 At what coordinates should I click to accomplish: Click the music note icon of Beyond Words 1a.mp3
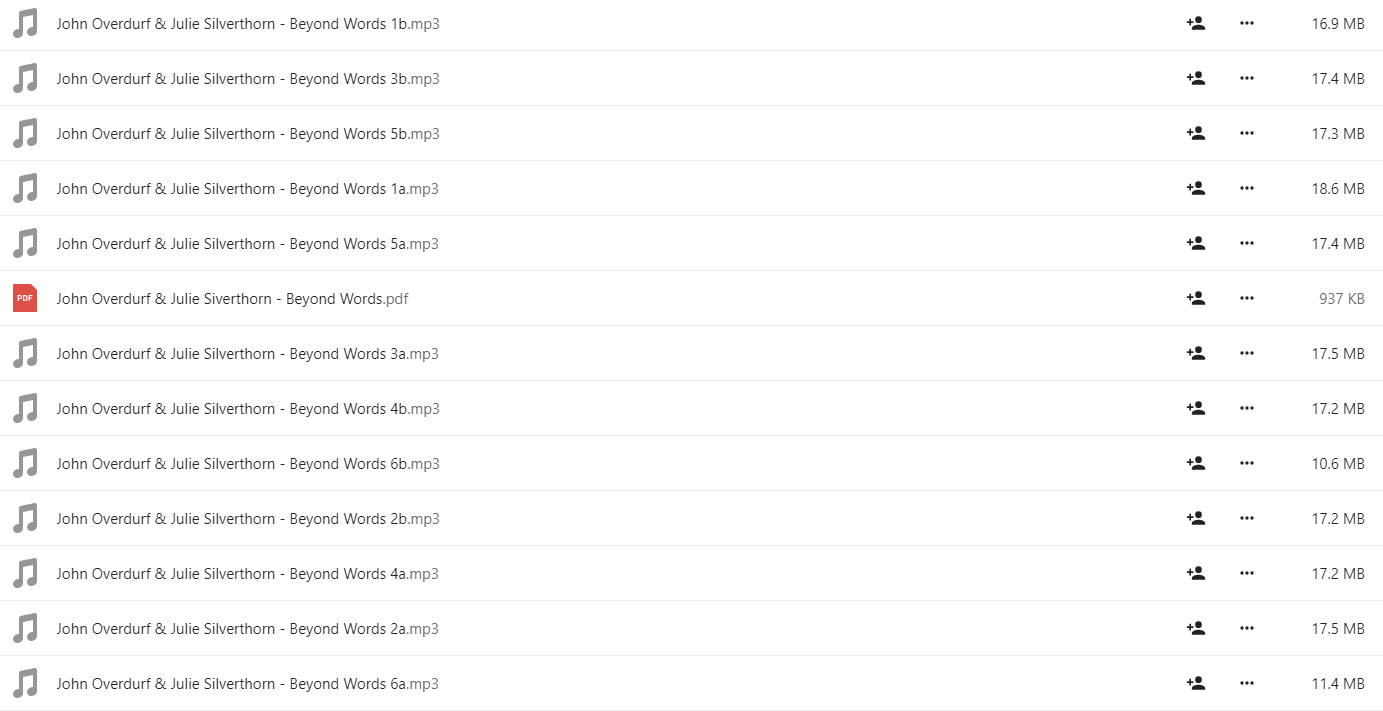pos(25,188)
